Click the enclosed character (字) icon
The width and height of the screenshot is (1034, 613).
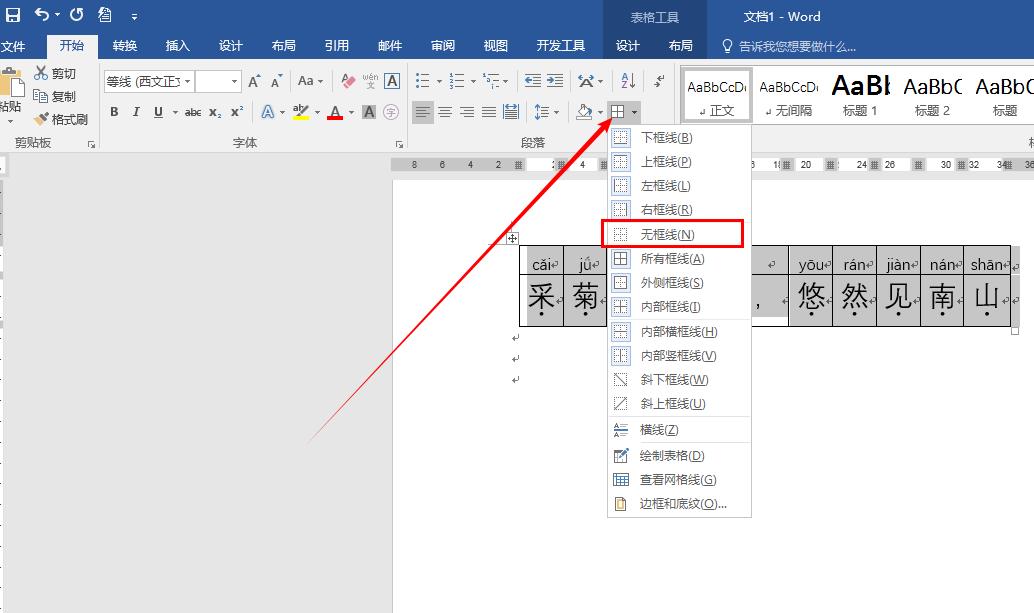point(391,112)
